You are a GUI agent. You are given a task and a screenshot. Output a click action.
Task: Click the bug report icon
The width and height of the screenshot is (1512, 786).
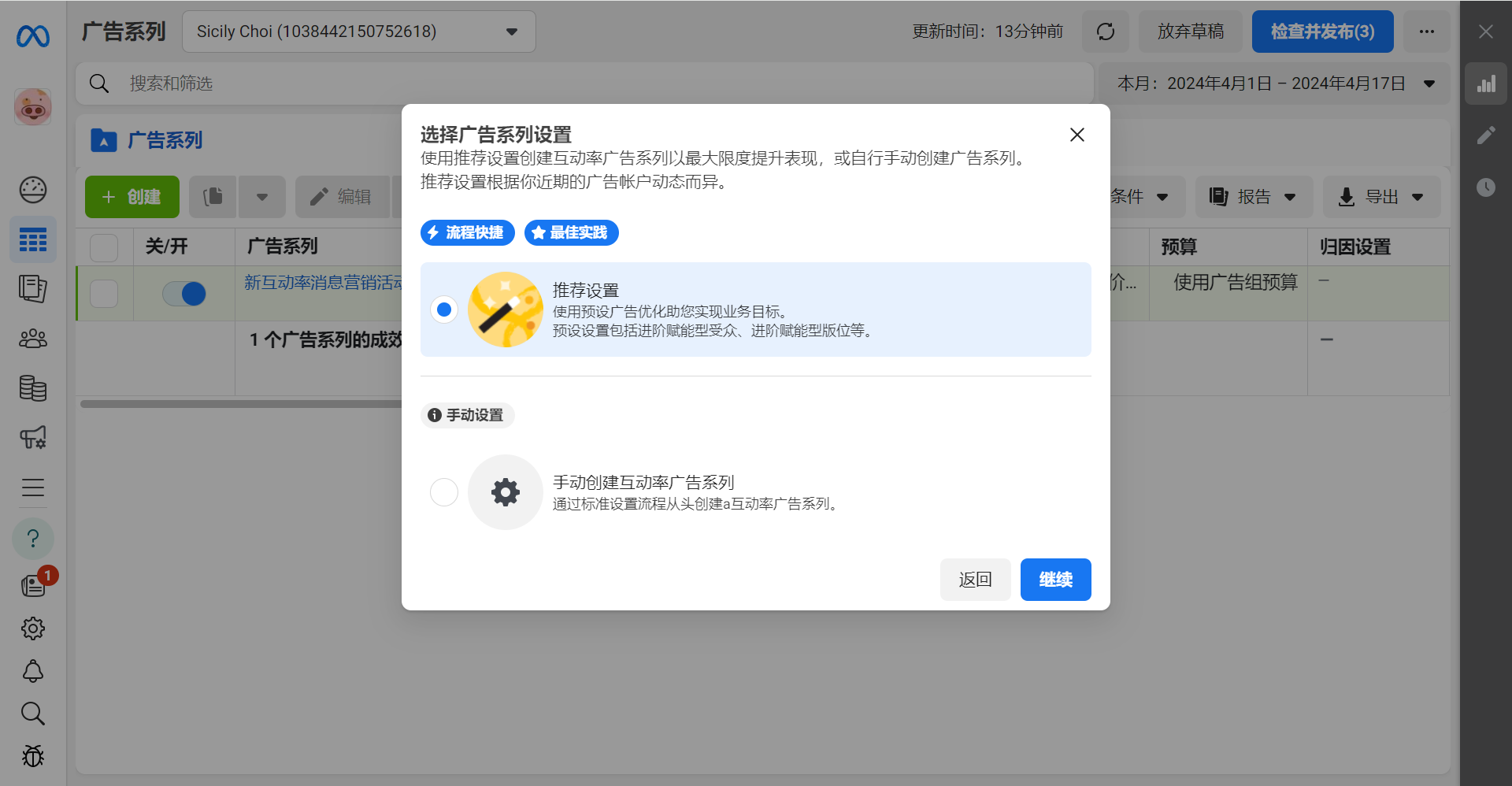[33, 756]
